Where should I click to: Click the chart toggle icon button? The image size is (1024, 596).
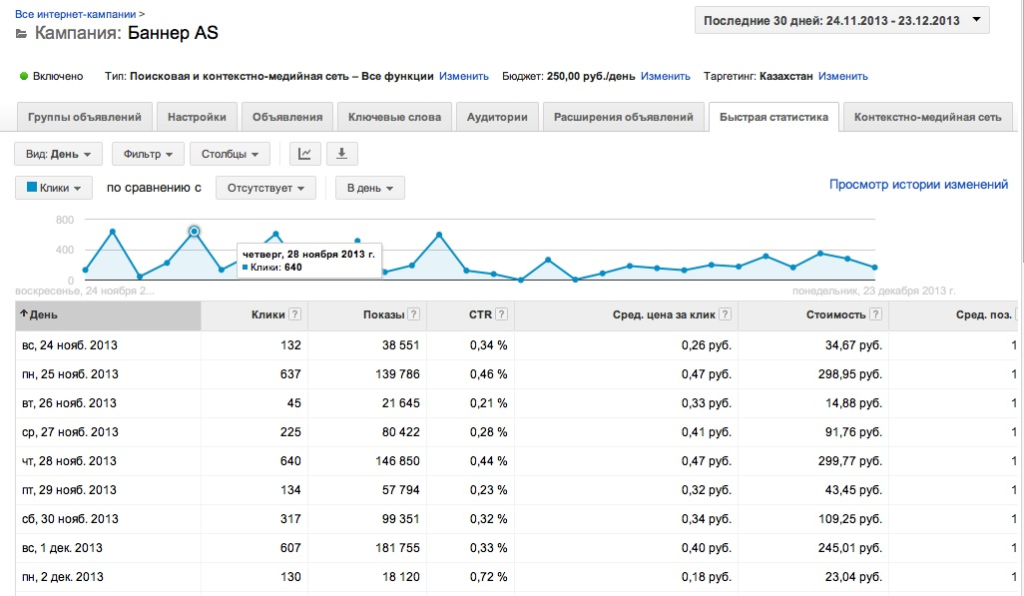(305, 154)
